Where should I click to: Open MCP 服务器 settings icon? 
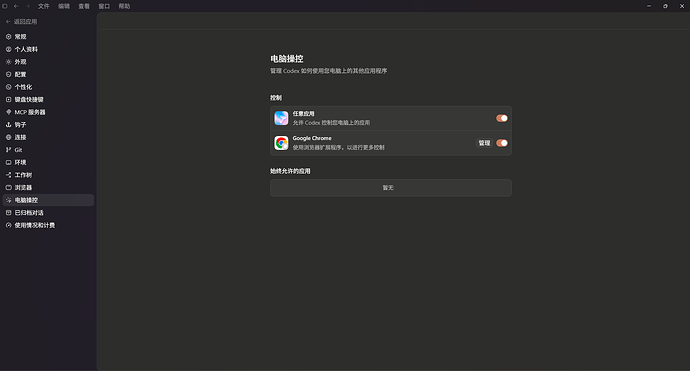(x=8, y=112)
